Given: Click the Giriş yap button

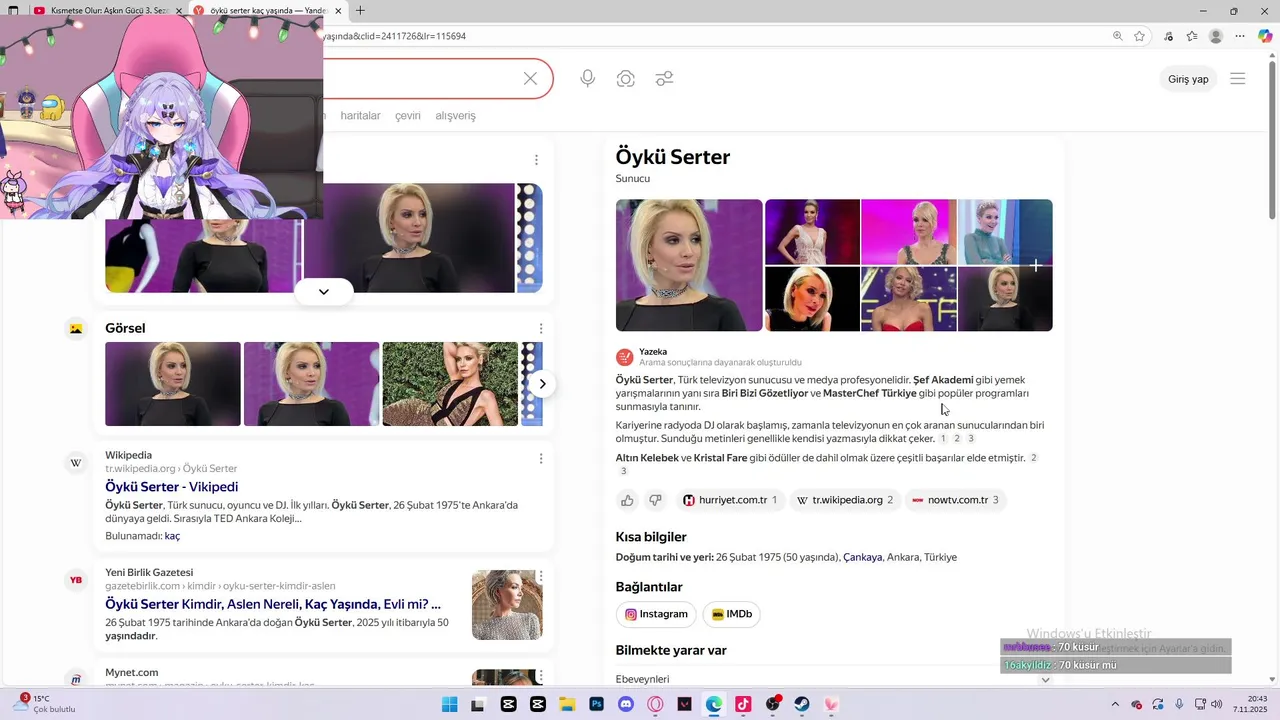Looking at the screenshot, I should (1188, 79).
